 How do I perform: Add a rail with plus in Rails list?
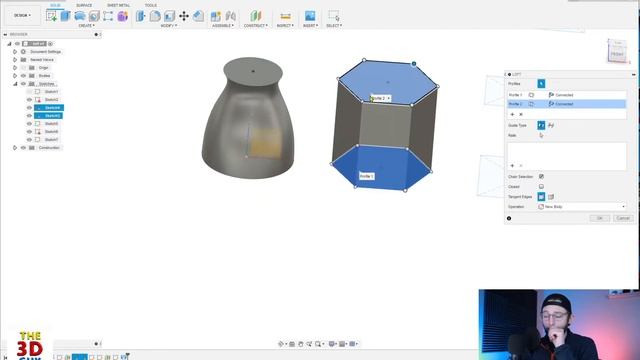click(x=512, y=166)
